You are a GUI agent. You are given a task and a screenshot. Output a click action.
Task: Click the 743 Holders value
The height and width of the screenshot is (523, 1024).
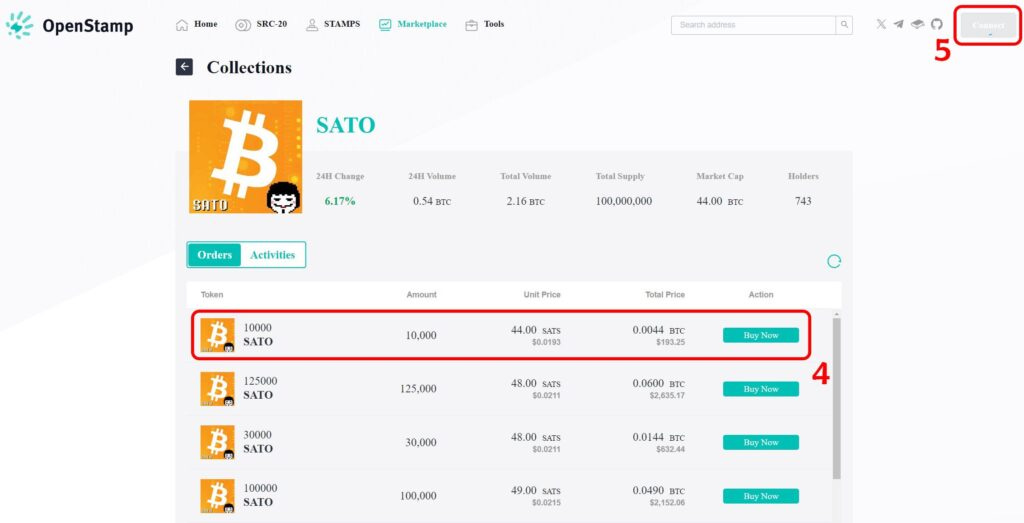(803, 201)
